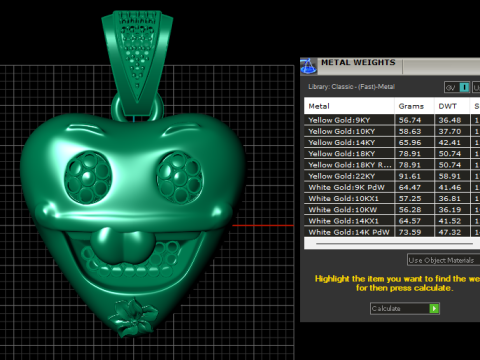Select the White Gold:10KW row
Image resolution: width=480 pixels, height=360 pixels.
(392, 210)
